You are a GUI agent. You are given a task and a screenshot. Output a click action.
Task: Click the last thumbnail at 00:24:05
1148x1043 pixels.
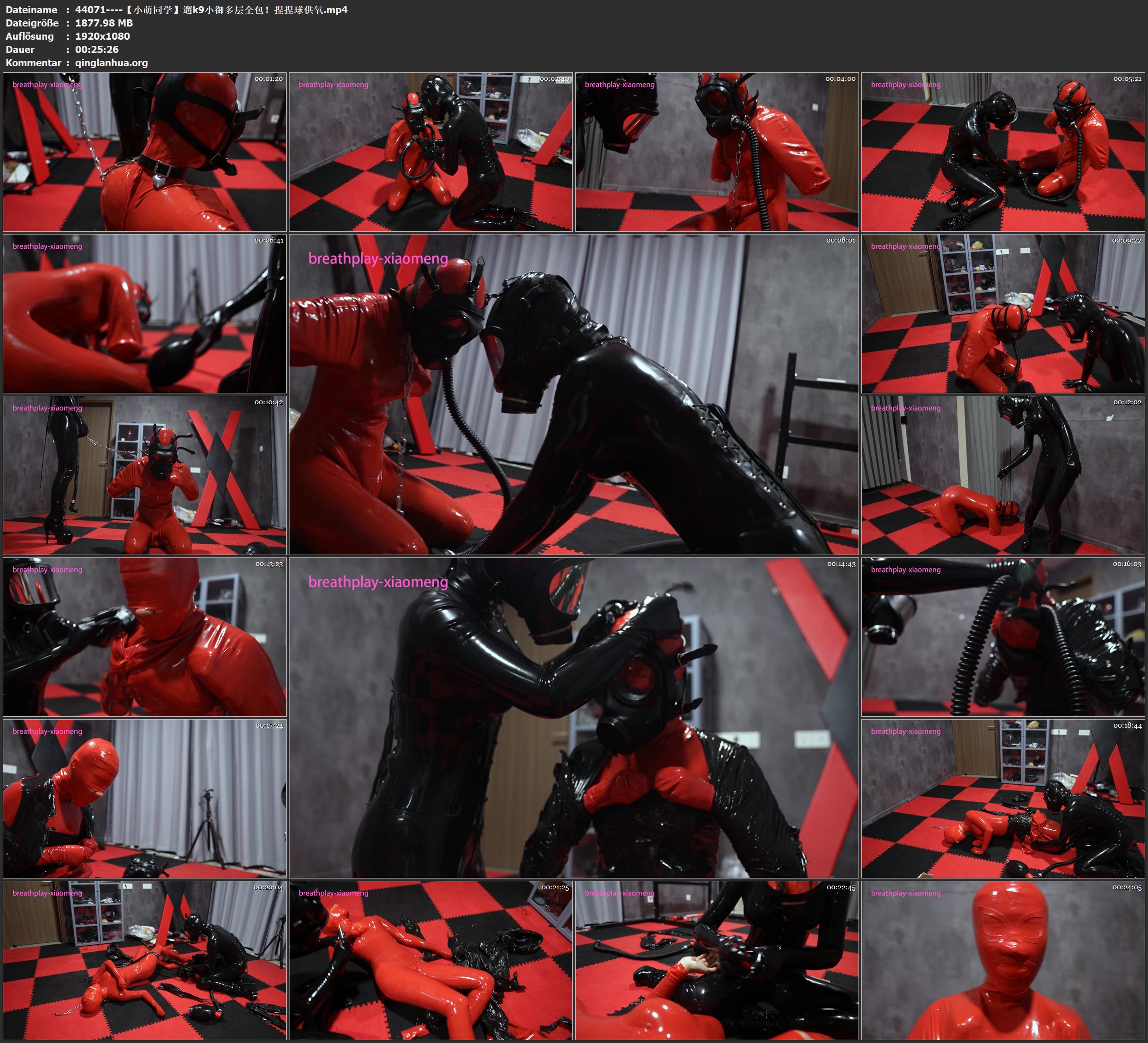tap(1003, 960)
